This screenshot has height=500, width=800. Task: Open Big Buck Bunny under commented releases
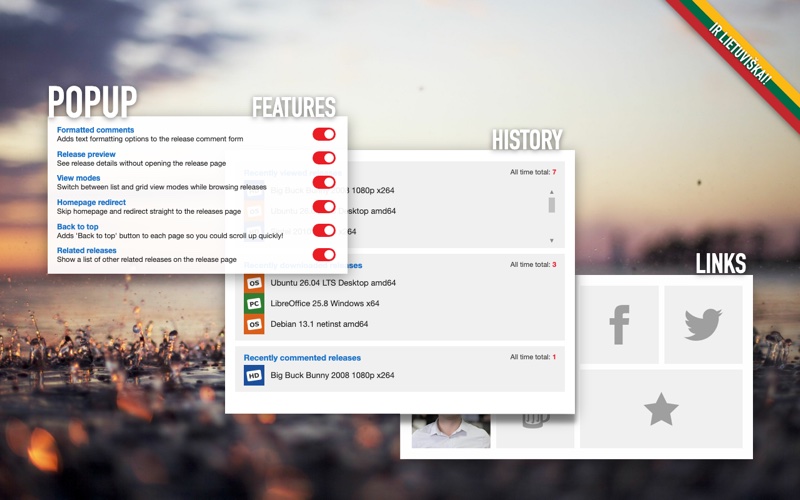(x=332, y=376)
